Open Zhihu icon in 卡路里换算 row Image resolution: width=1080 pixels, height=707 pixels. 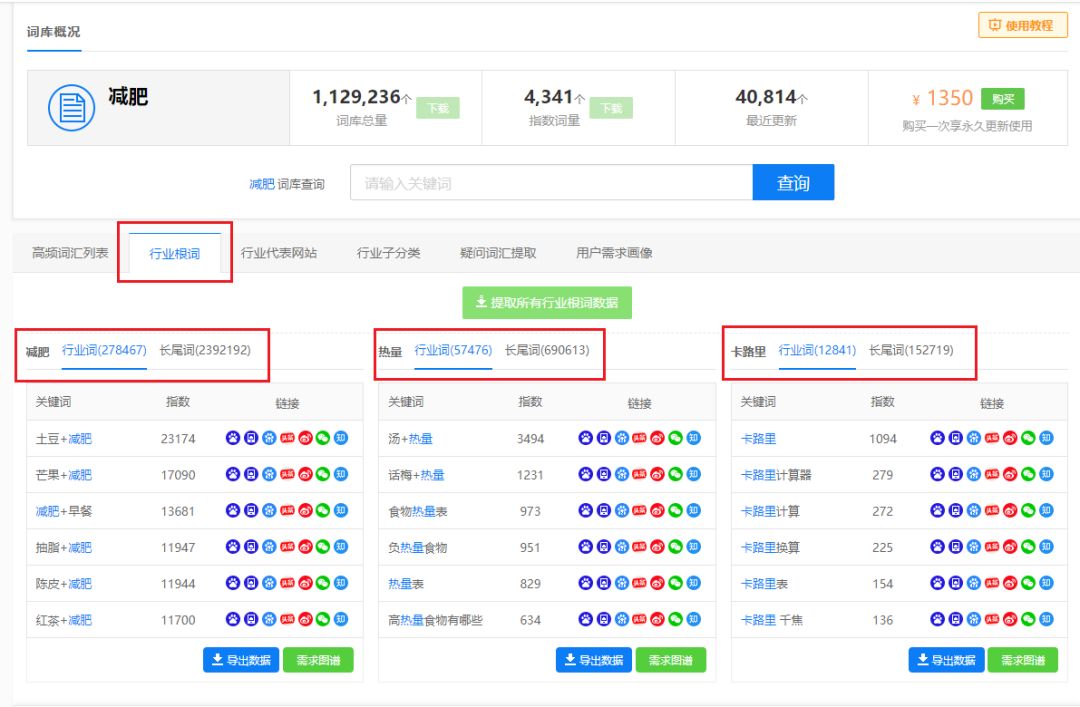pos(1046,547)
